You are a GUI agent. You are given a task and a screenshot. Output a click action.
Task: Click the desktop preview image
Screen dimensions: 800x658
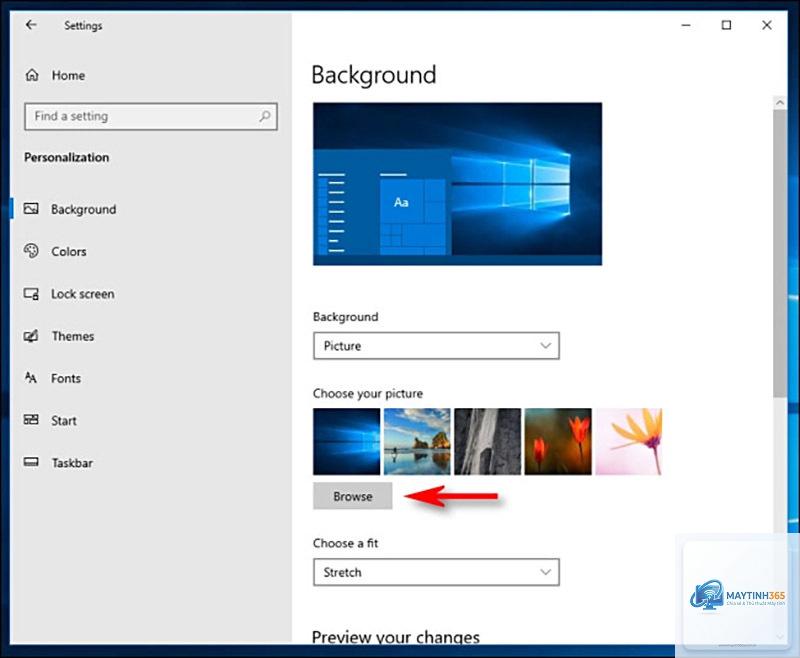coord(458,184)
